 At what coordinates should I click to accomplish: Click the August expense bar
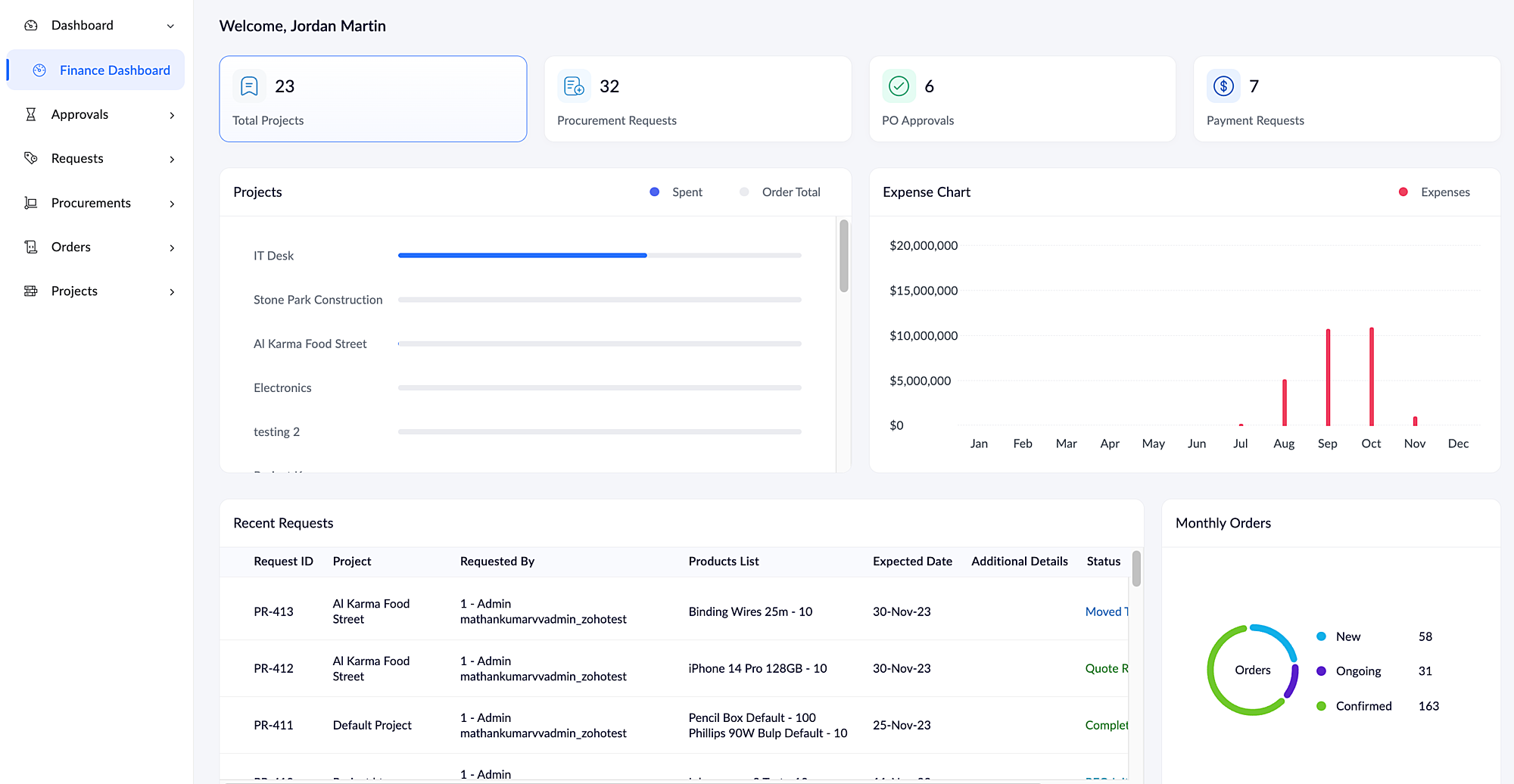click(x=1285, y=403)
